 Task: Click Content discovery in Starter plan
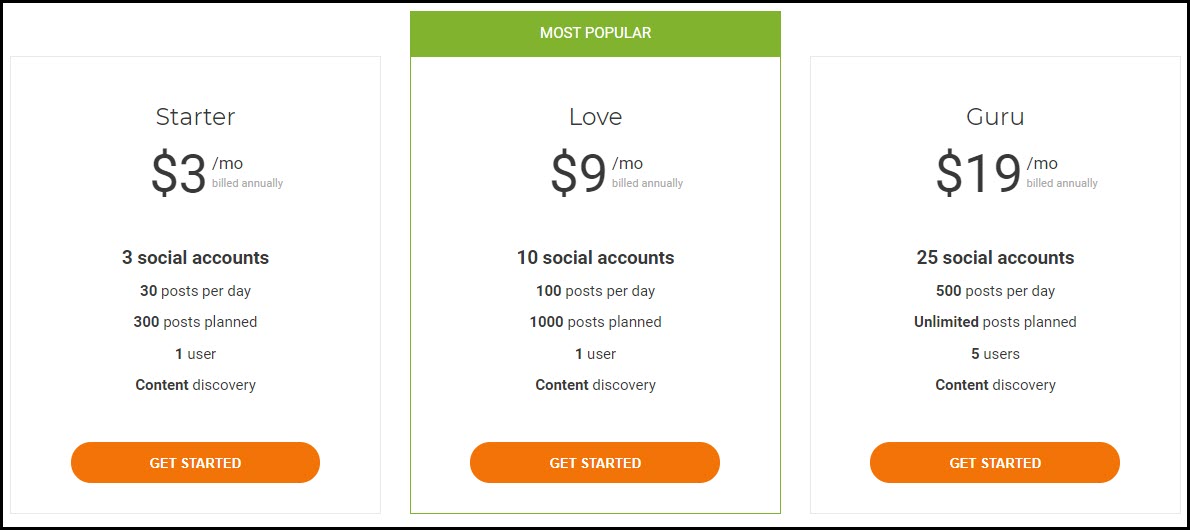(195, 385)
